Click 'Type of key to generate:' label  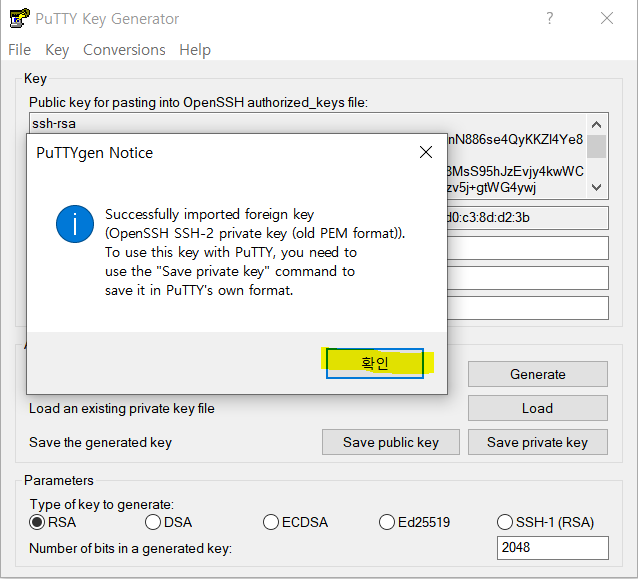tap(102, 505)
